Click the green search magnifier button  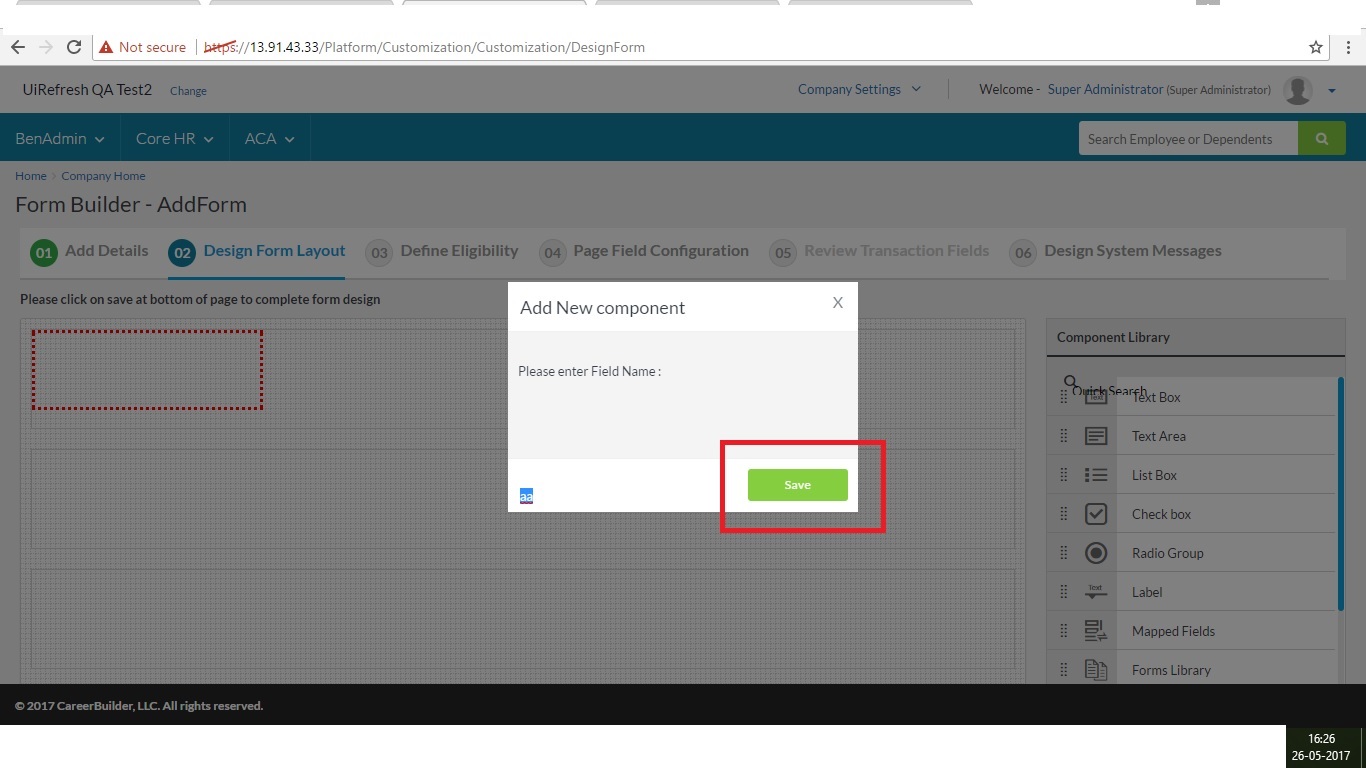pyautogui.click(x=1321, y=139)
